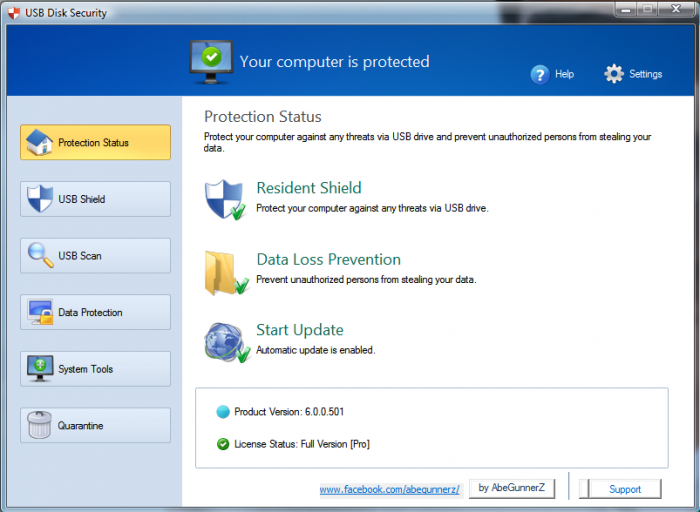Click 'Protect your computer against any threats via USB drive.' text

372,208
